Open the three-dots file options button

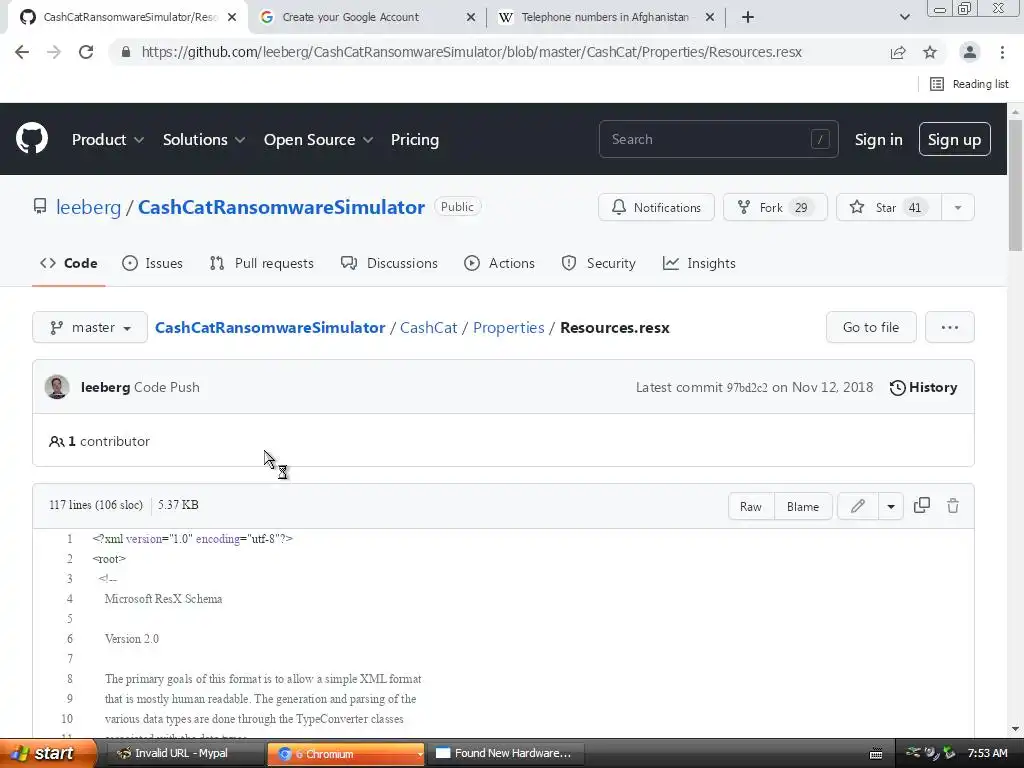950,327
